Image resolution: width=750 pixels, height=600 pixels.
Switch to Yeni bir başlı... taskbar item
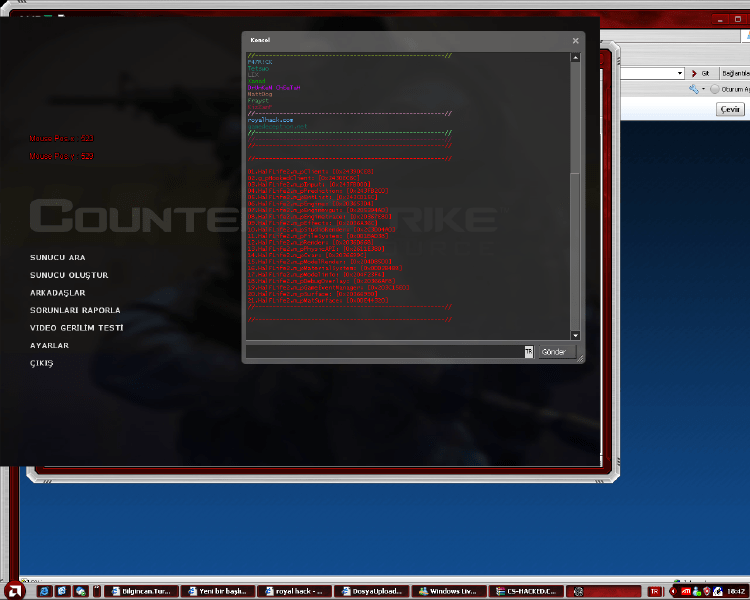coord(218,591)
